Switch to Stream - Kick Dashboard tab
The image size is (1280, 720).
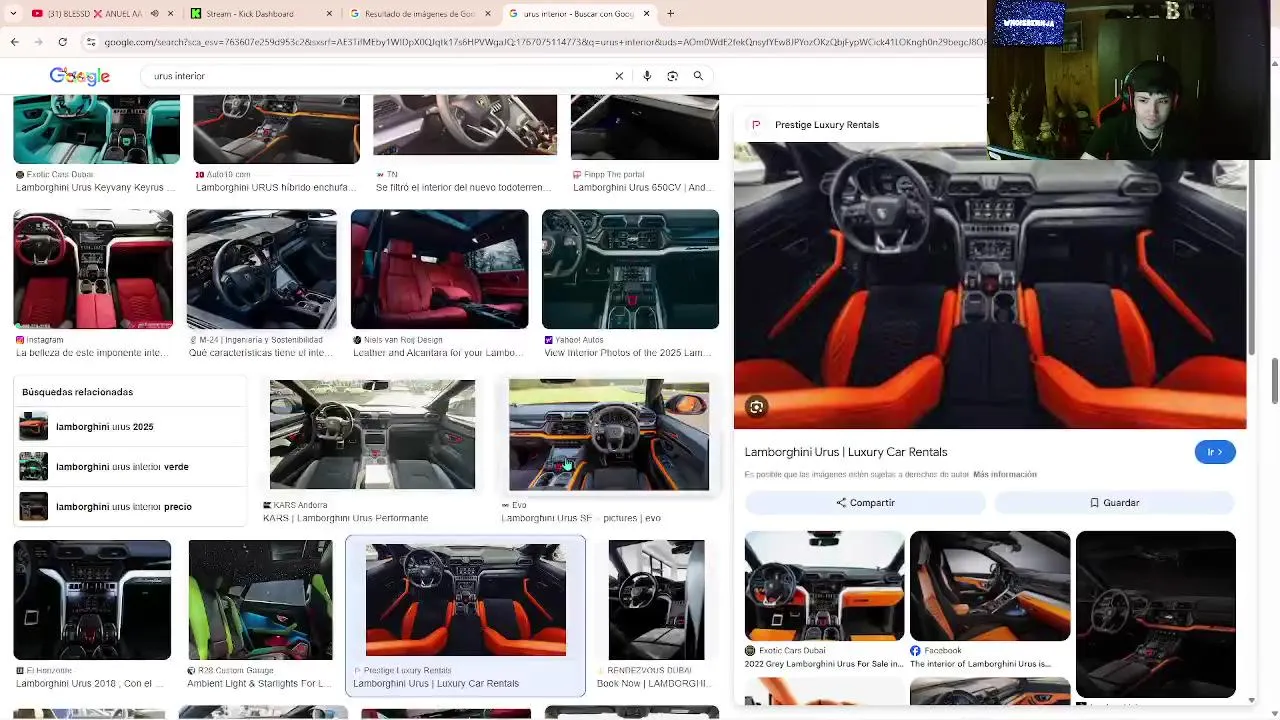pyautogui.click(x=258, y=14)
